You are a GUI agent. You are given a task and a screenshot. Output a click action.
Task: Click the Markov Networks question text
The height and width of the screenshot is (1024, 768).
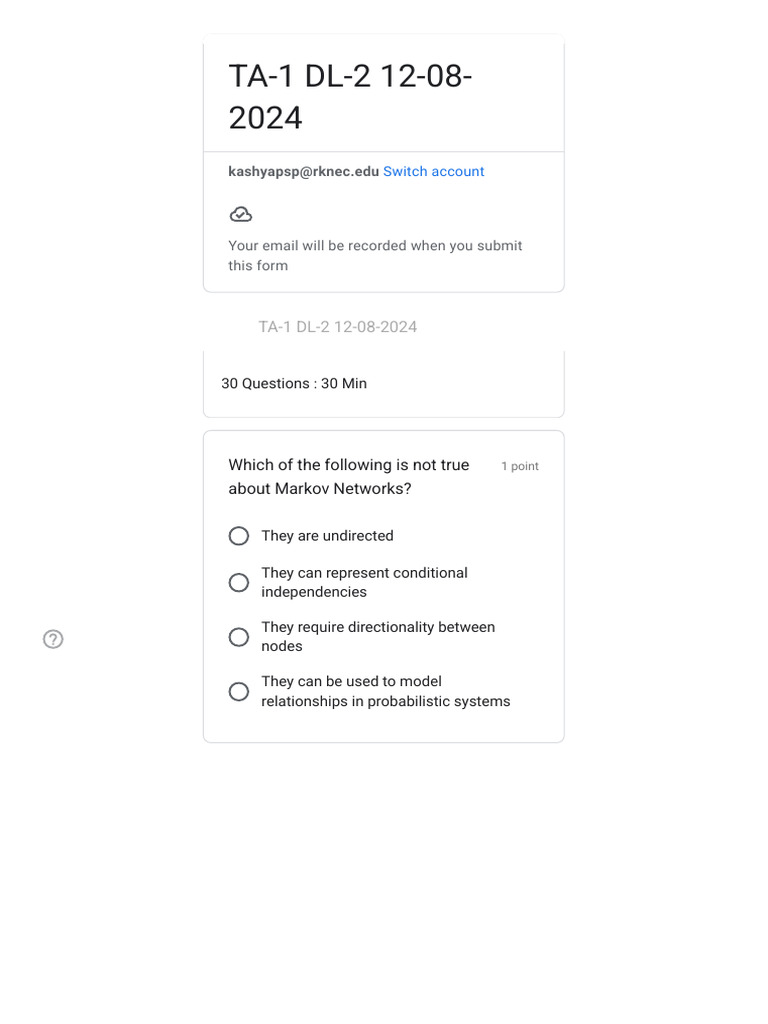click(x=349, y=477)
